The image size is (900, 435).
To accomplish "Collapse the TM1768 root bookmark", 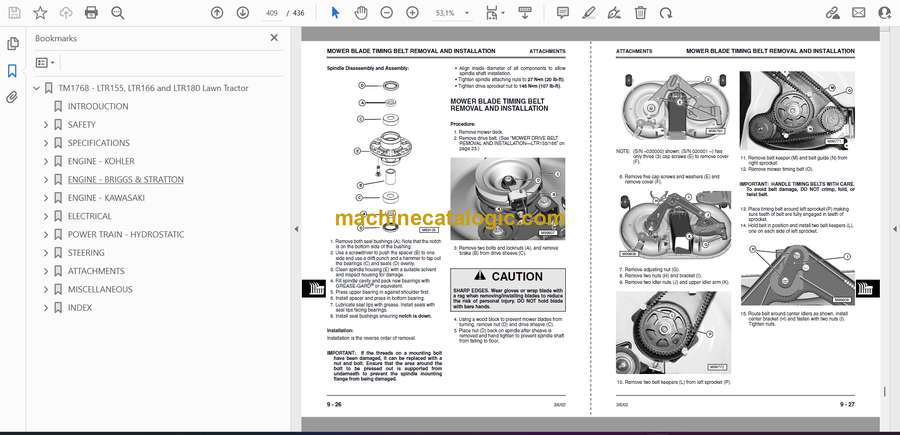I will (37, 88).
